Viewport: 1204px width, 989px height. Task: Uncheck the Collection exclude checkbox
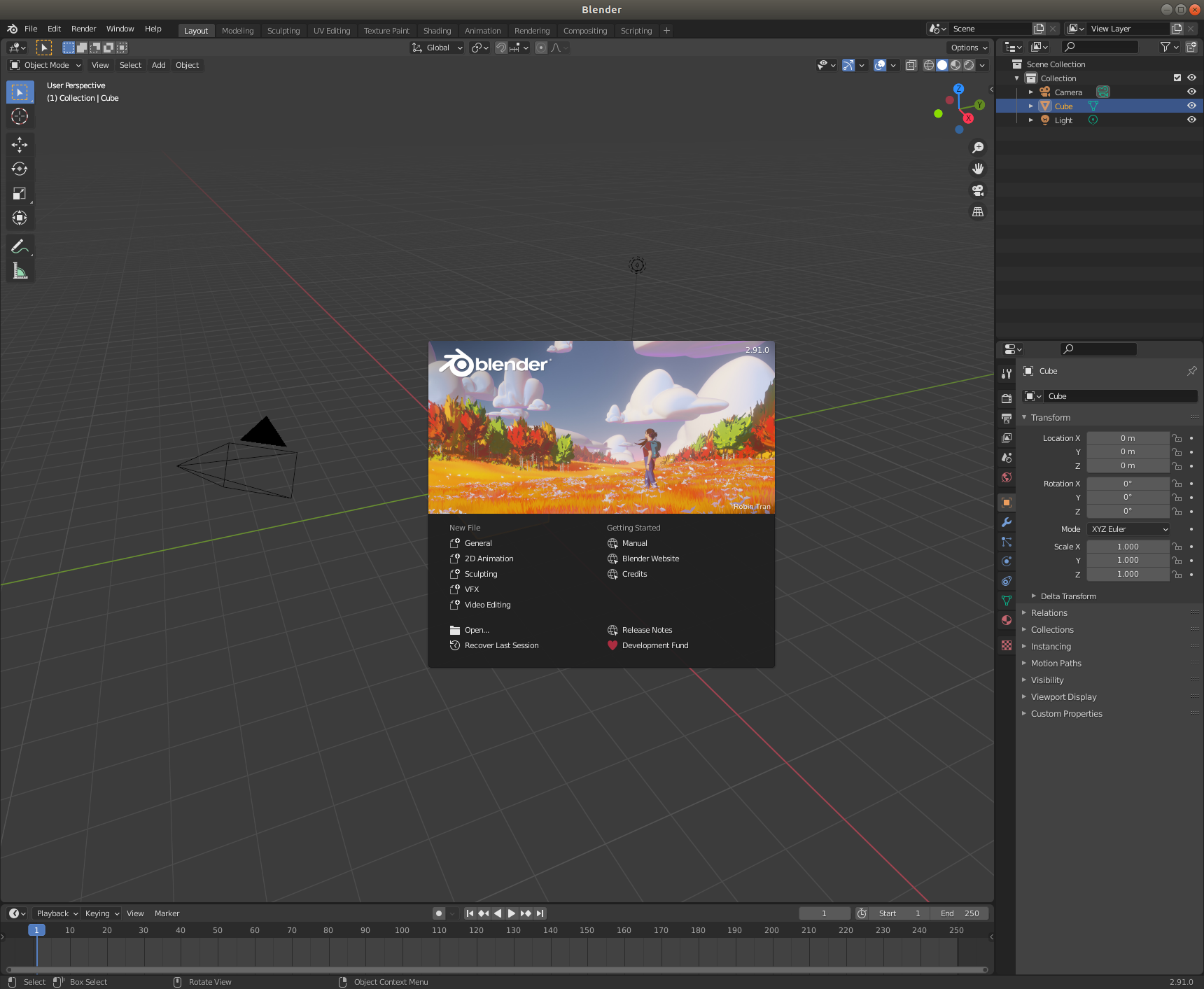(x=1177, y=78)
